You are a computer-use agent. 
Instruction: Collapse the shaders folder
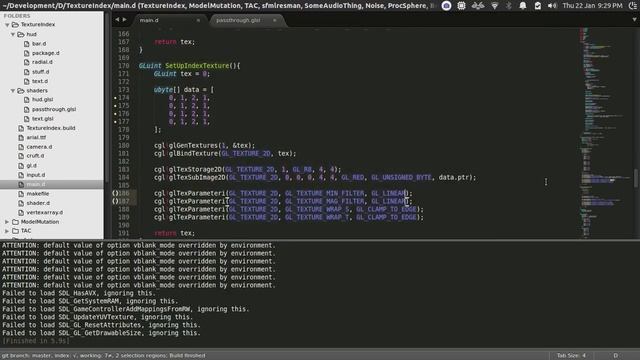click(x=13, y=91)
